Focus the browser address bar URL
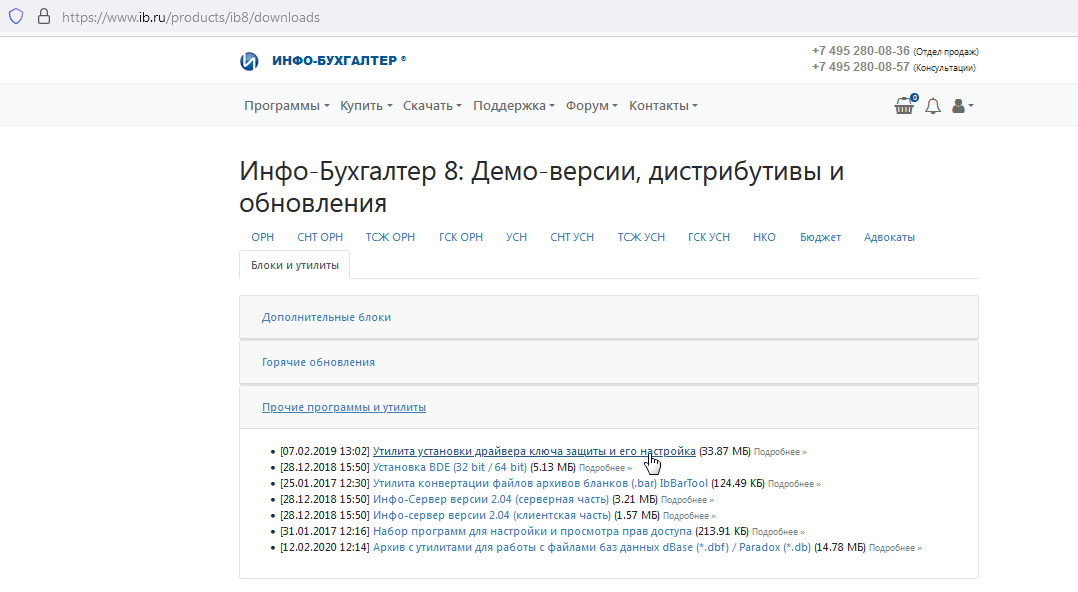Screen dimensions: 1078x592 point(190,17)
